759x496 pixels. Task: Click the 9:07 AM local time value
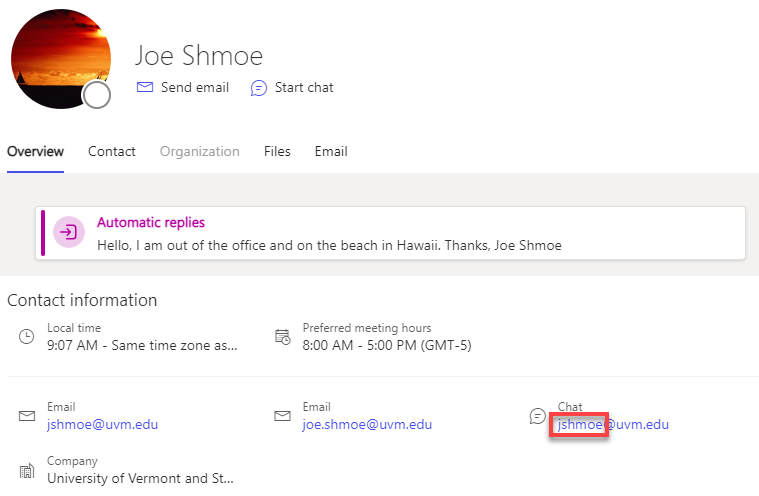click(142, 346)
